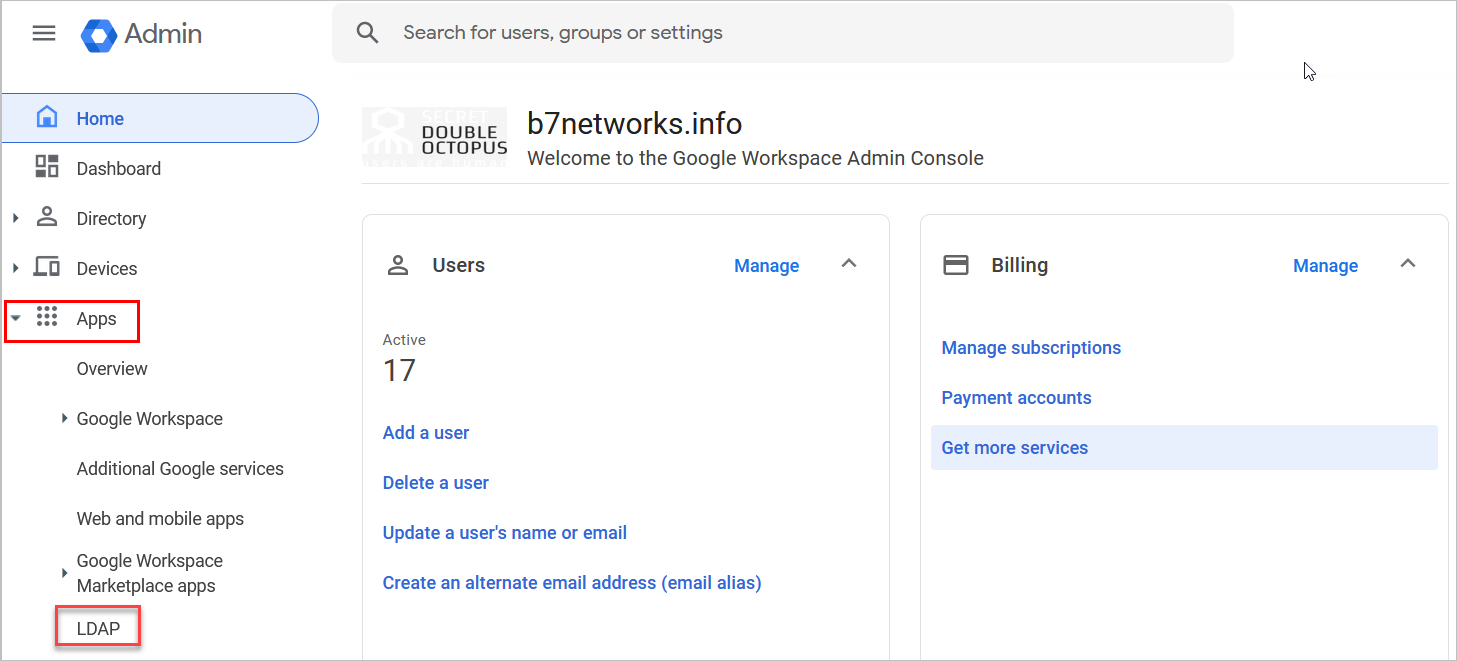Screen dimensions: 1457x661
Task: Click the Users card person icon
Action: pyautogui.click(x=398, y=265)
